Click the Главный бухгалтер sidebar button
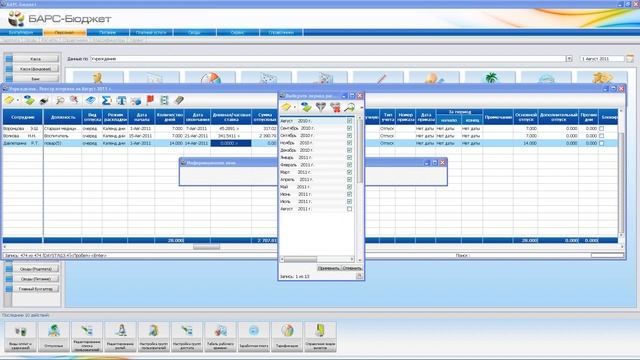This screenshot has width=640, height=360. tap(36, 289)
